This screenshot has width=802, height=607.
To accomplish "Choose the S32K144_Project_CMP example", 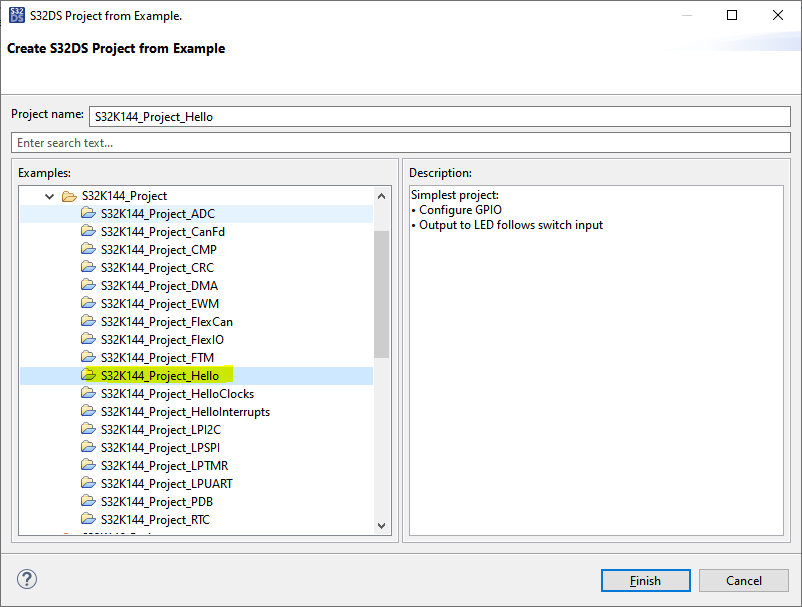I will [159, 250].
